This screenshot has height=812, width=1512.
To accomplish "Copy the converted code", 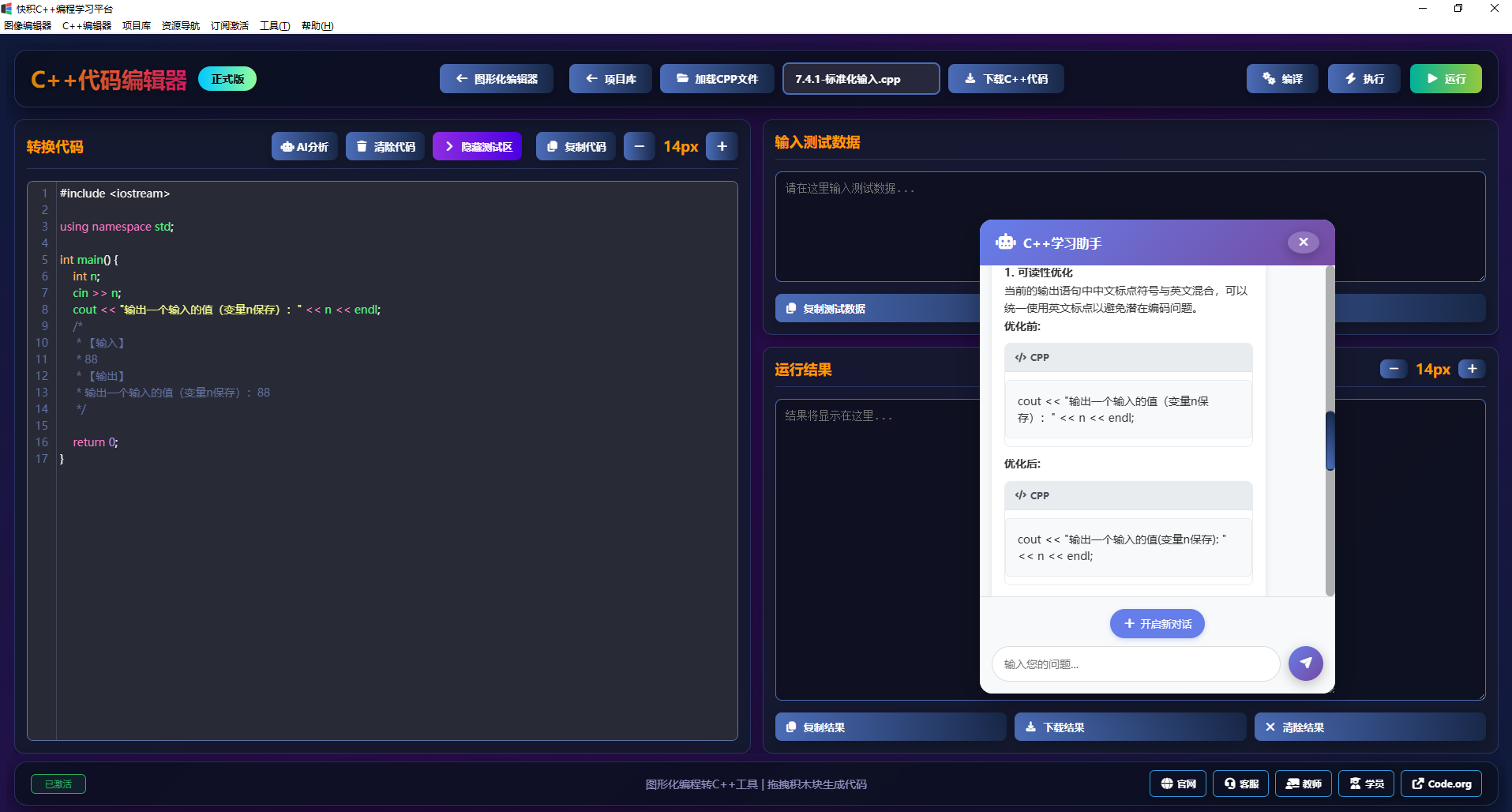I will pos(576,146).
